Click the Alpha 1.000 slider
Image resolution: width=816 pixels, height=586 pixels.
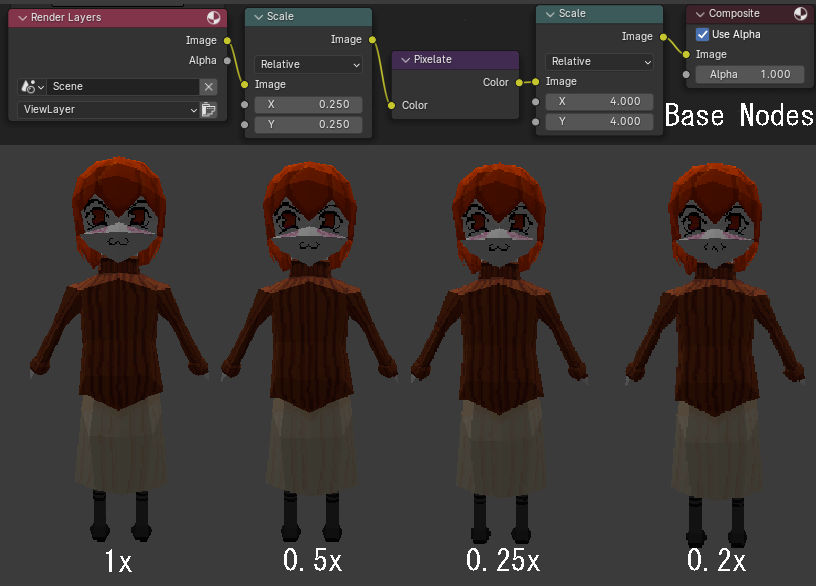coord(749,74)
